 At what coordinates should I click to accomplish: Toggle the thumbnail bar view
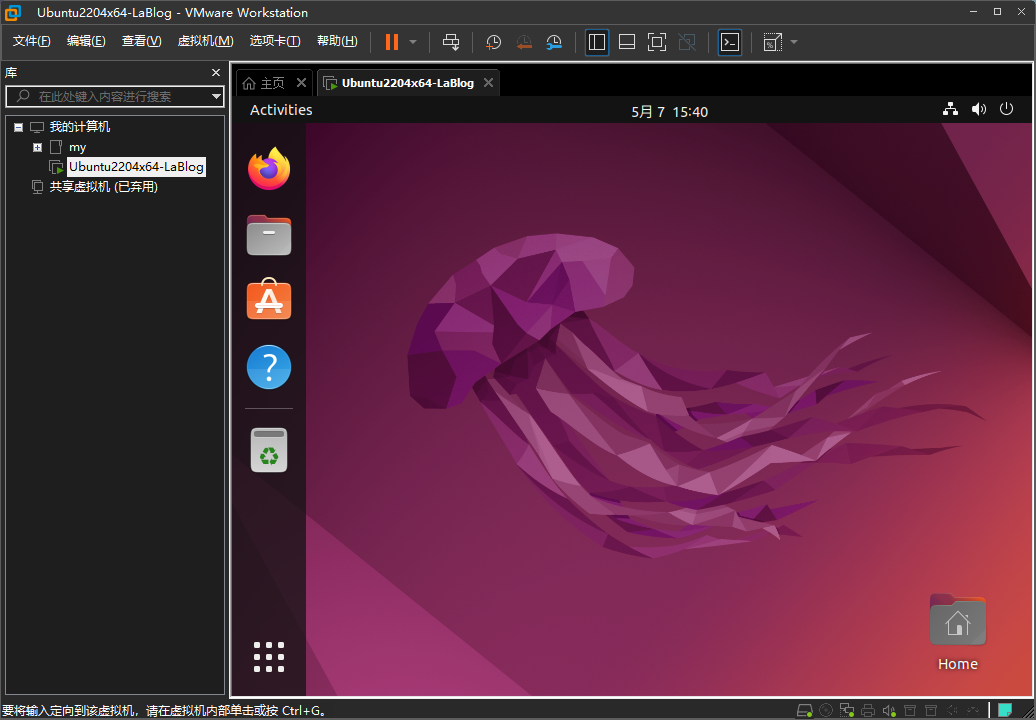pyautogui.click(x=627, y=42)
